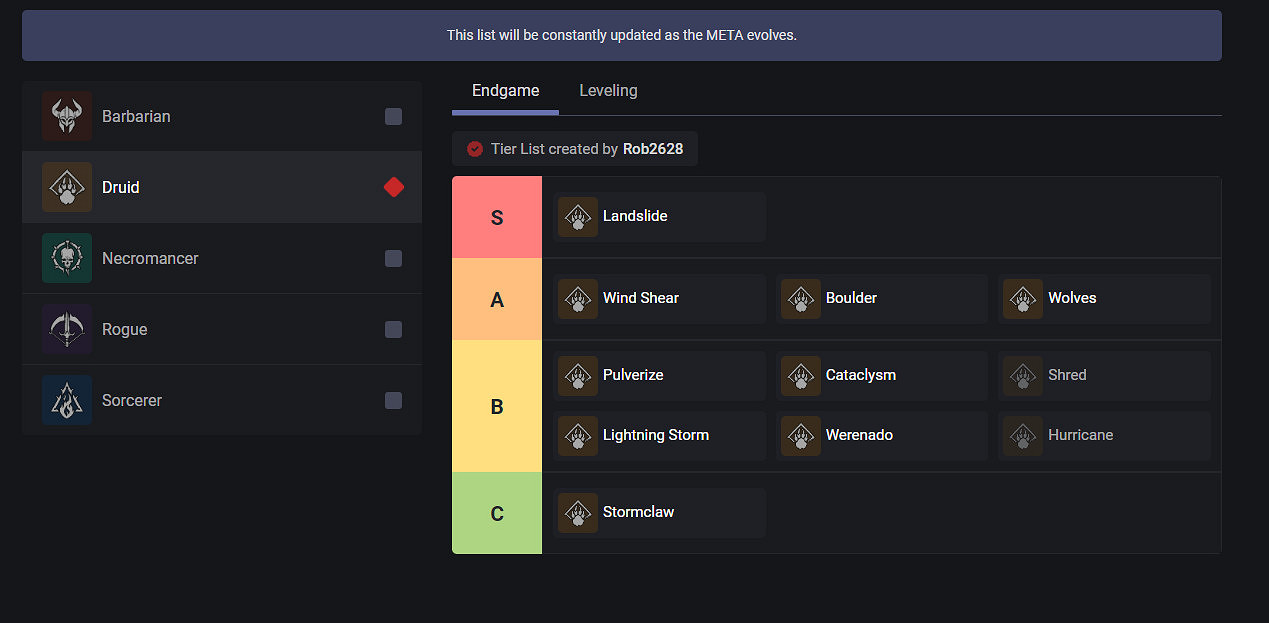Click the META update notice banner
This screenshot has width=1269, height=623.
click(621, 35)
